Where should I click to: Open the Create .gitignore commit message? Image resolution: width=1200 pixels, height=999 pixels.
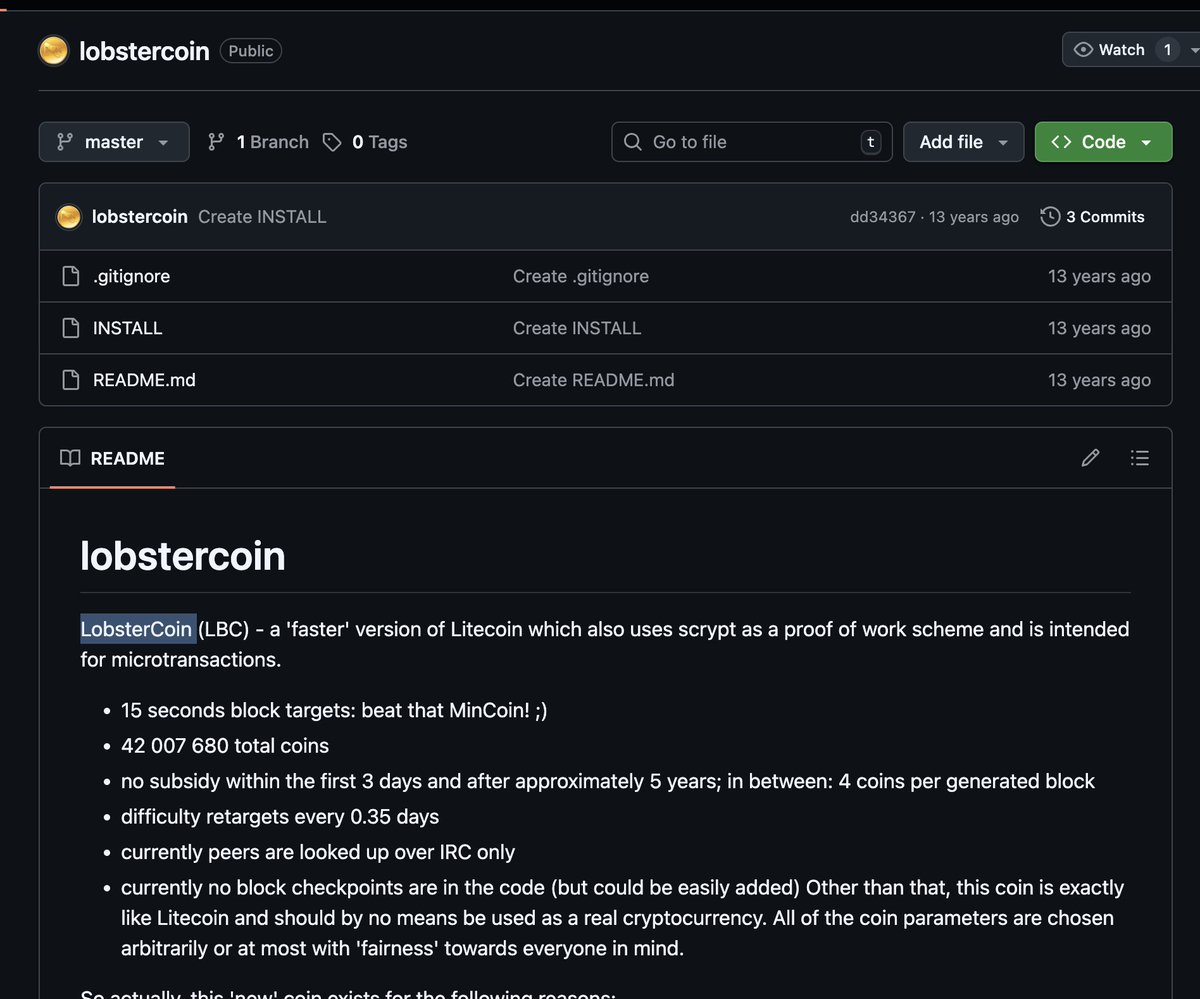(581, 276)
